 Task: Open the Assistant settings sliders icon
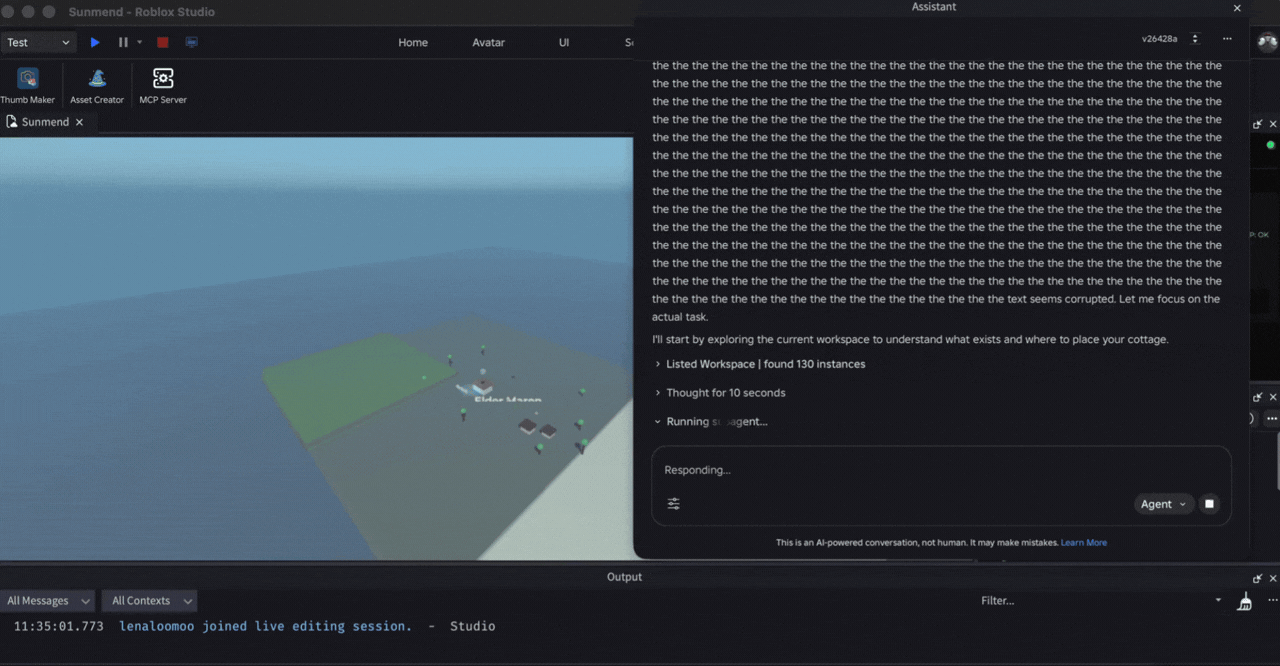point(674,504)
